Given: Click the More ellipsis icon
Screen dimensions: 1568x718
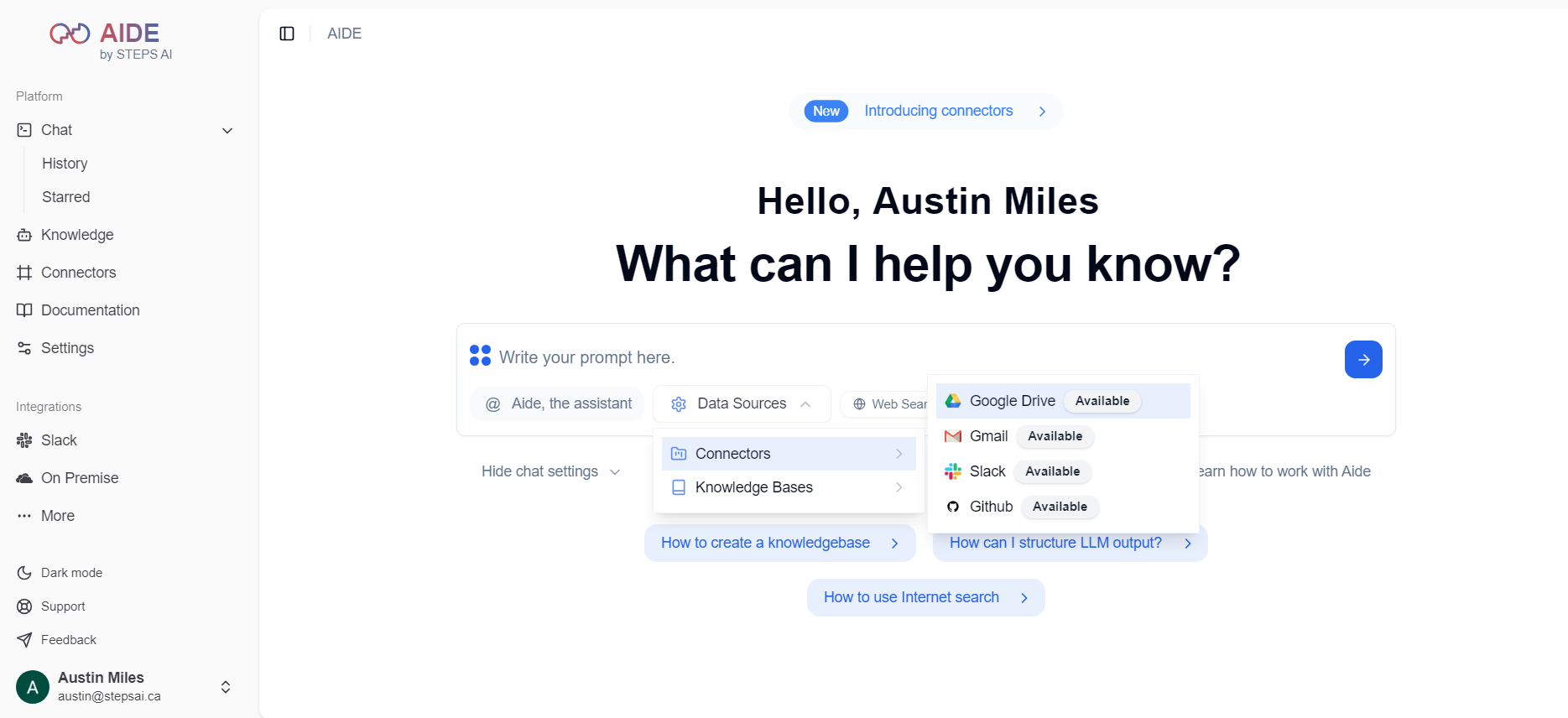Looking at the screenshot, I should pos(24,516).
